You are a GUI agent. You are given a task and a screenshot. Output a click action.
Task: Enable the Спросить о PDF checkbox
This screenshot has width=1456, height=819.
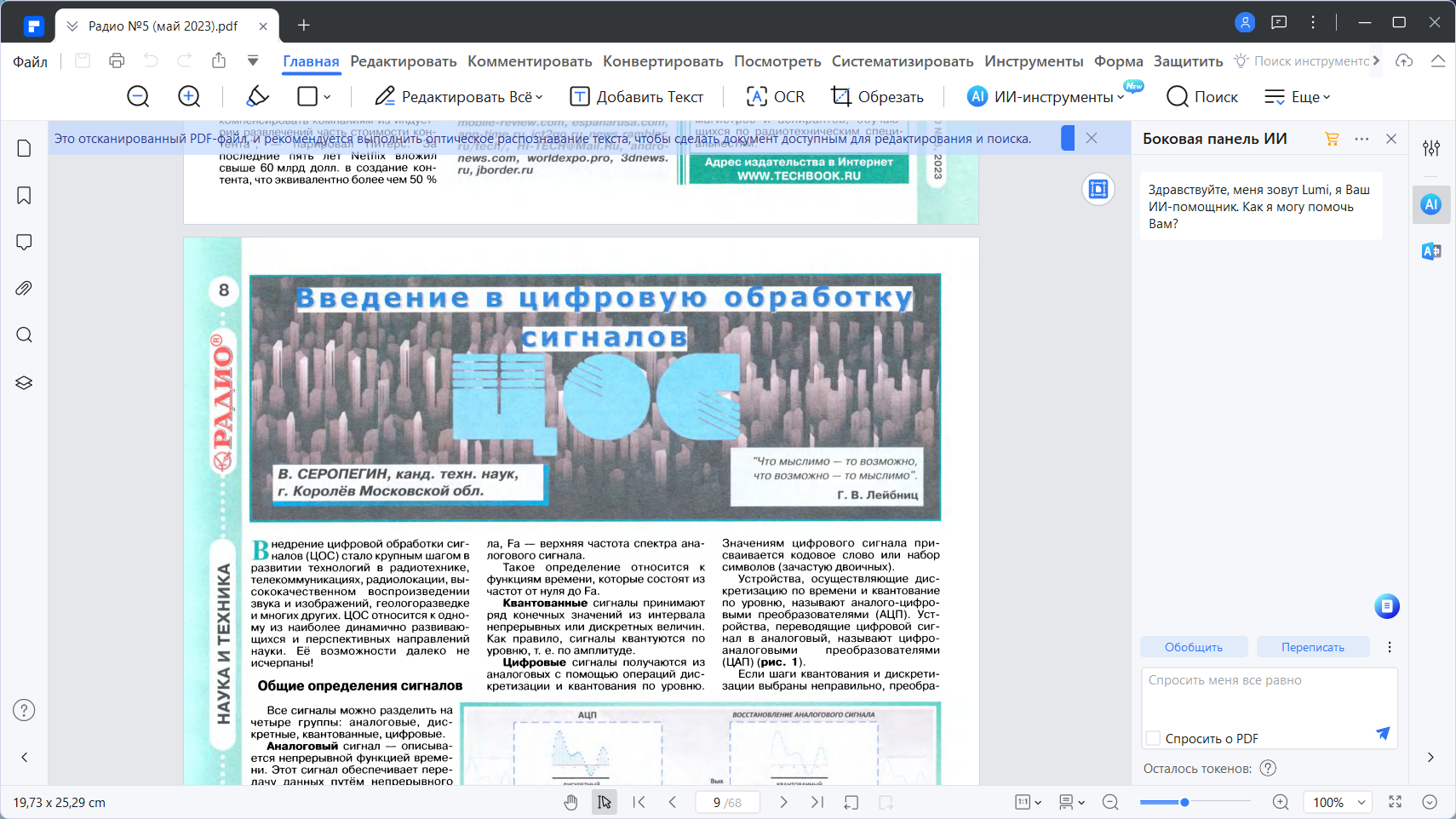click(x=1153, y=738)
